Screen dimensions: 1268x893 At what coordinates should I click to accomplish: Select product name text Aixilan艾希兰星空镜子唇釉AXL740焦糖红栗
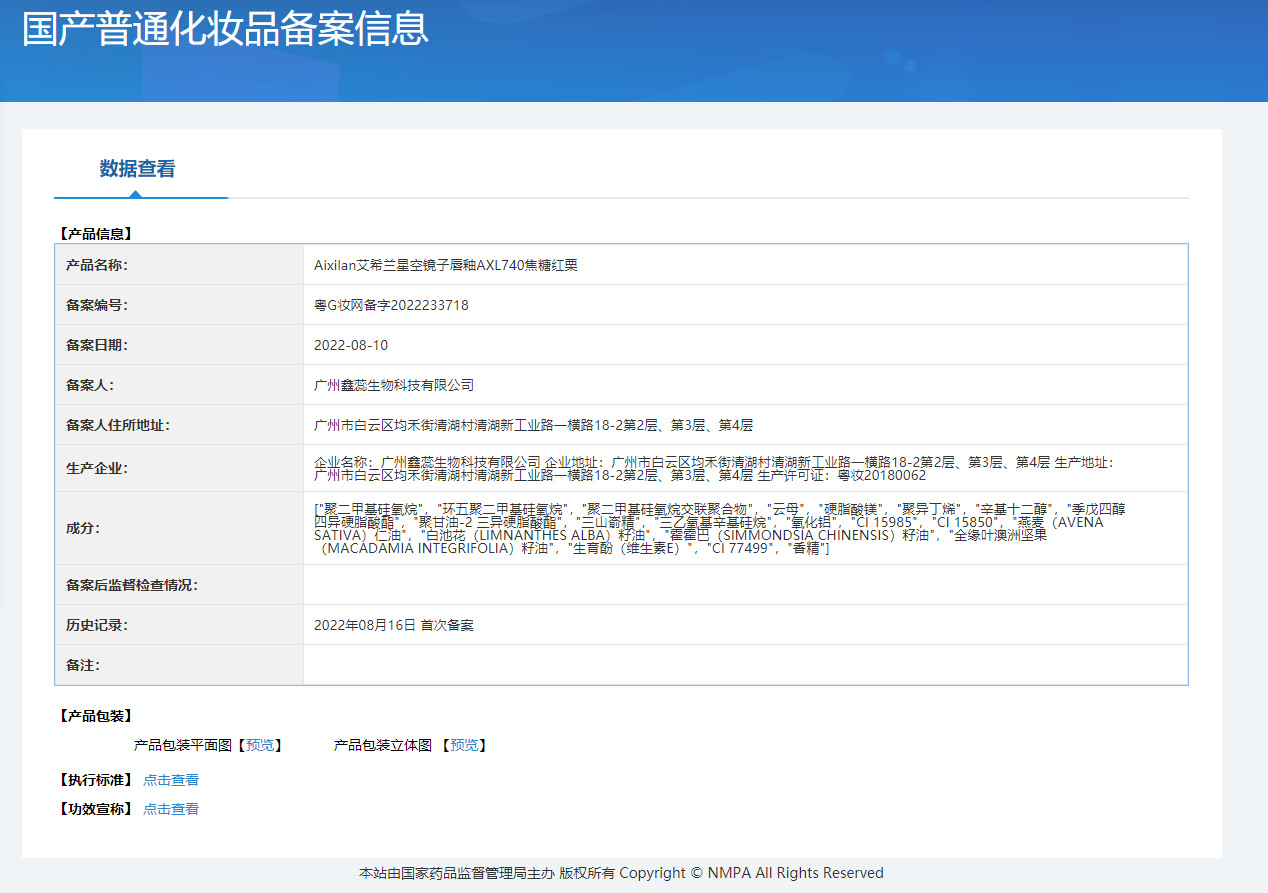446,265
